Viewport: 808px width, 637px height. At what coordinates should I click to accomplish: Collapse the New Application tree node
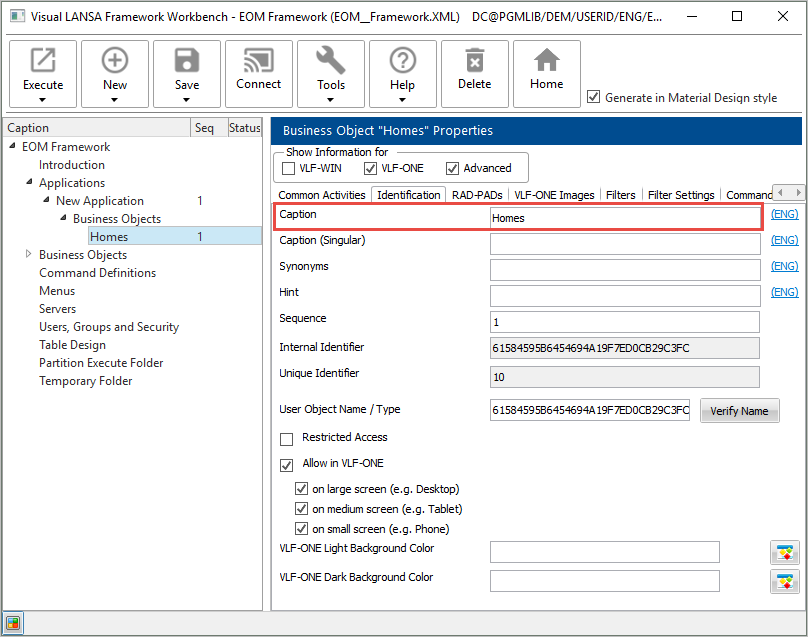coord(46,200)
